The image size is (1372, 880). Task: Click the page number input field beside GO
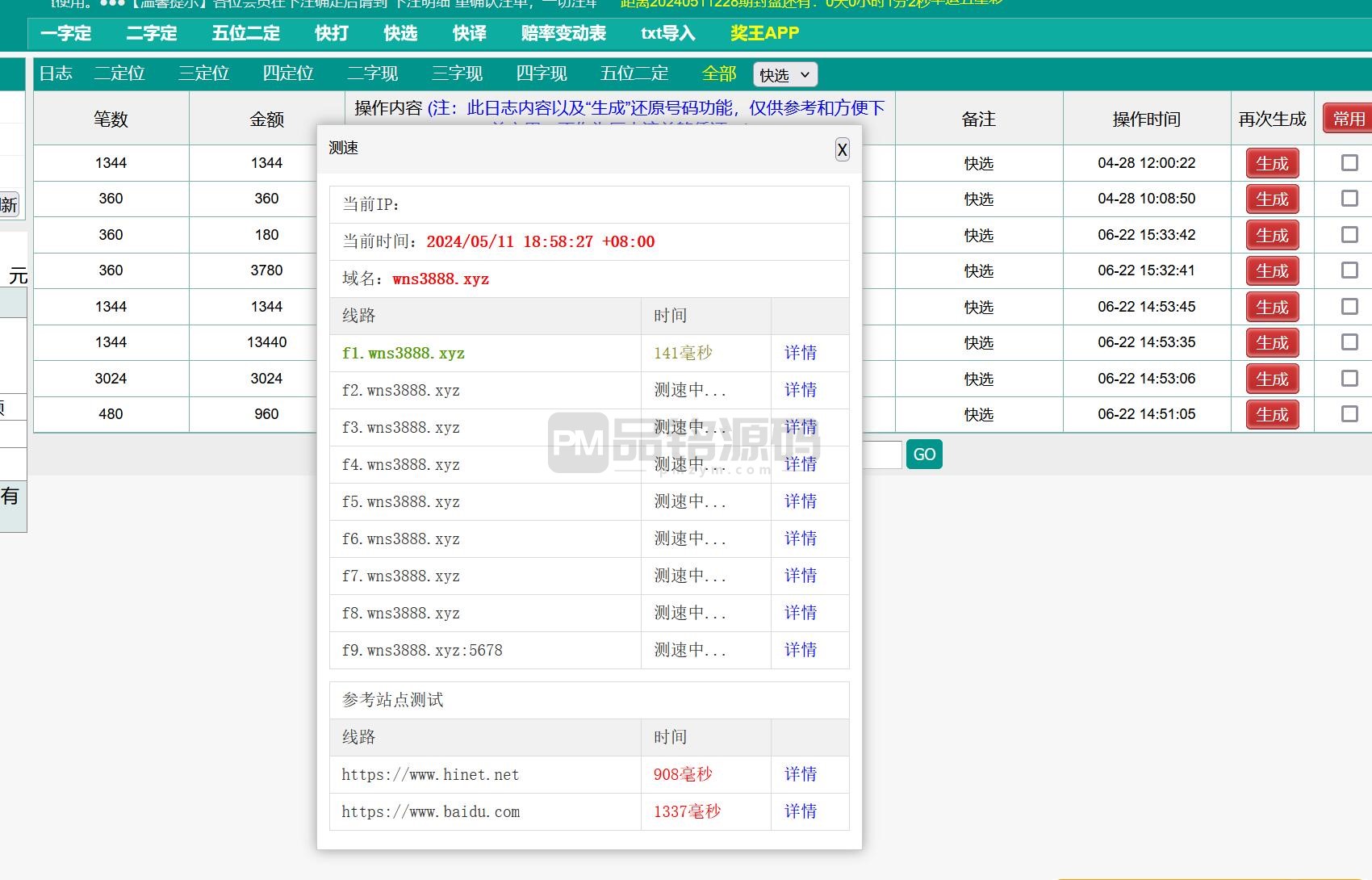[881, 455]
